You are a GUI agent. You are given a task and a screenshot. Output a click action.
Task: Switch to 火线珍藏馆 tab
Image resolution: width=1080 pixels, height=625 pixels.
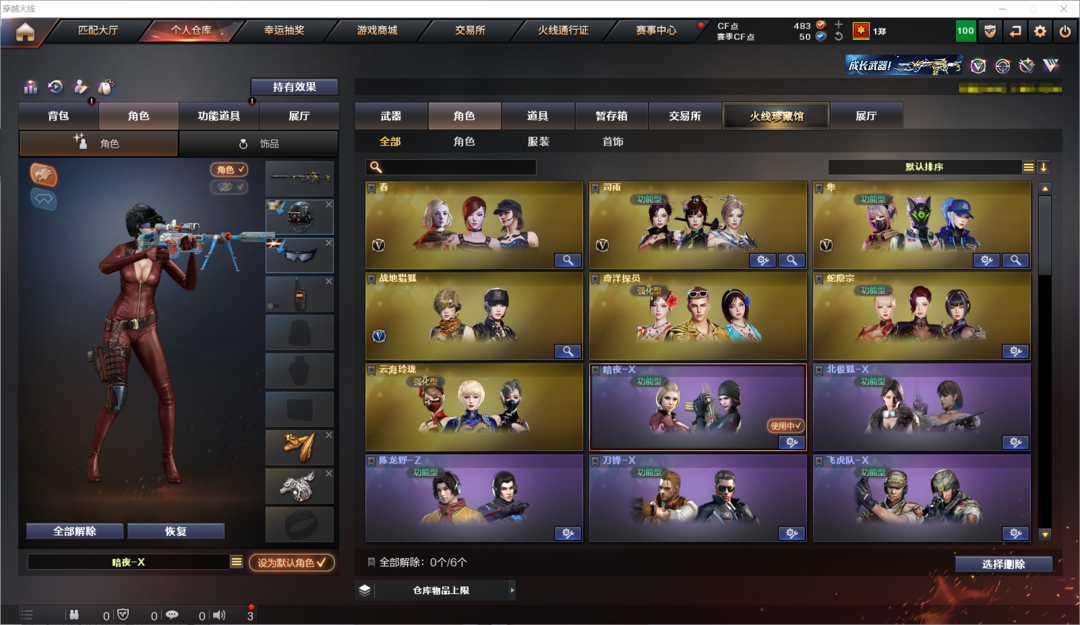[x=776, y=116]
